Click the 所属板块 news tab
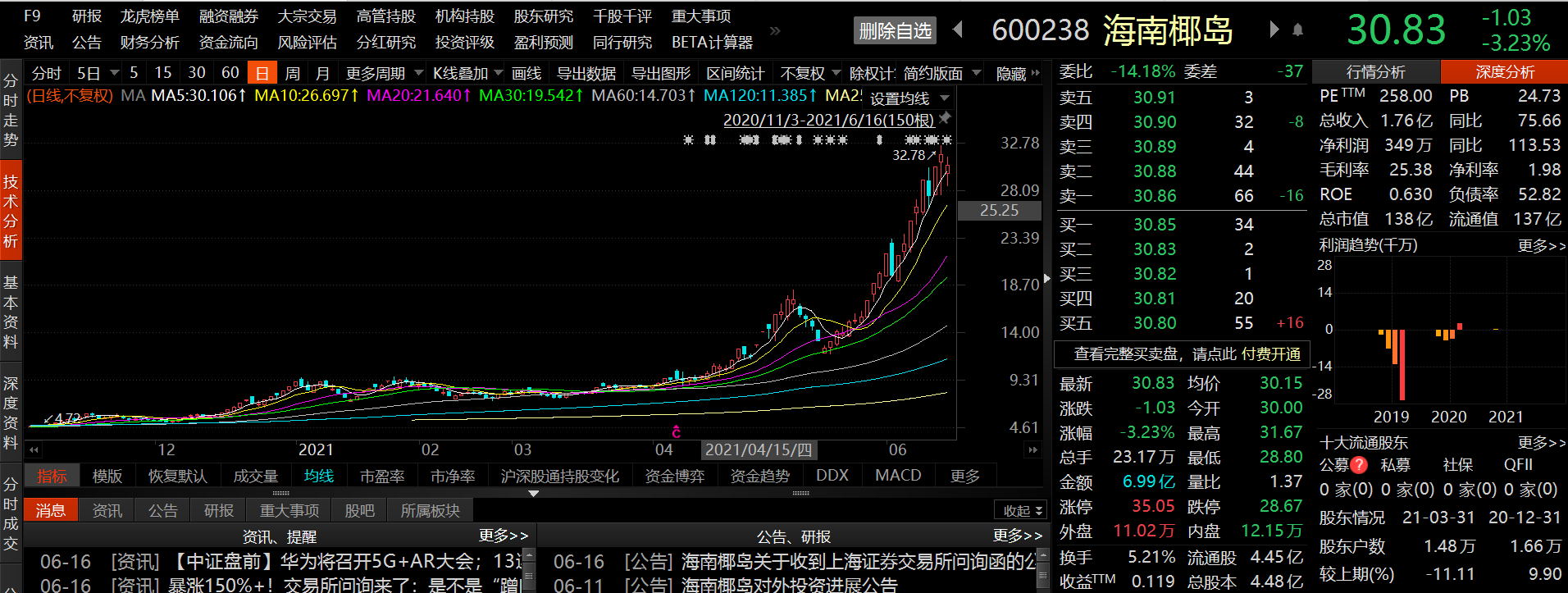1568x593 pixels. point(431,511)
